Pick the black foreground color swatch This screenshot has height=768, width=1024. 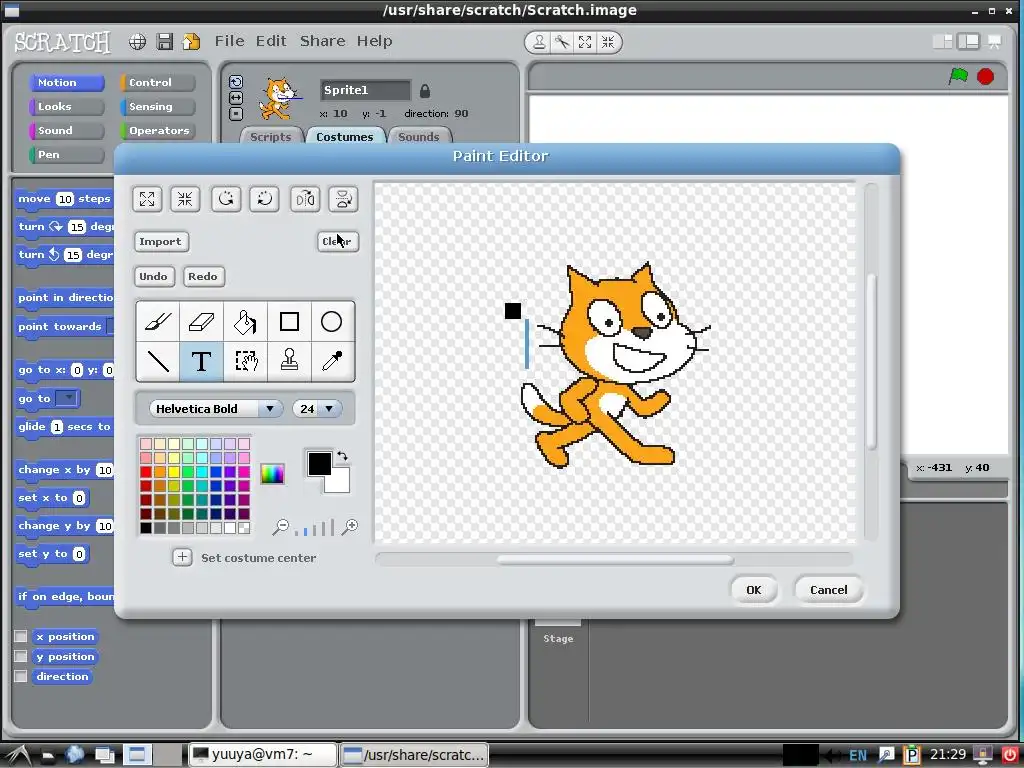(320, 464)
